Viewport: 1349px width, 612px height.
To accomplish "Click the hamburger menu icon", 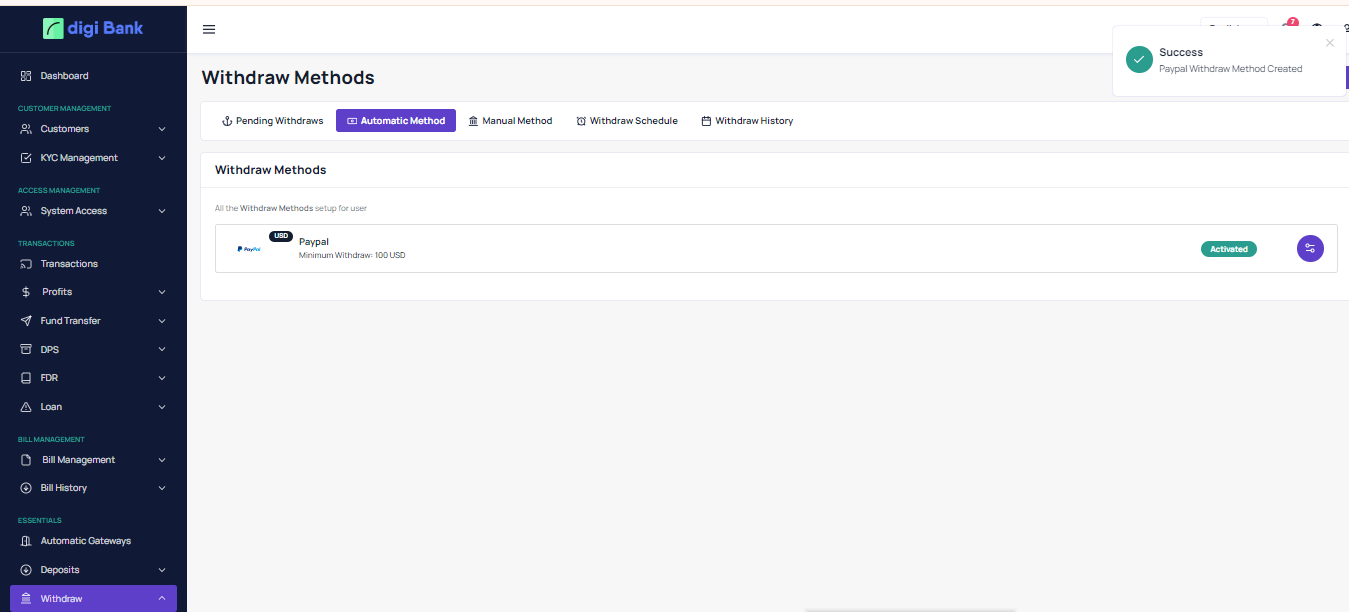I will click(x=209, y=29).
